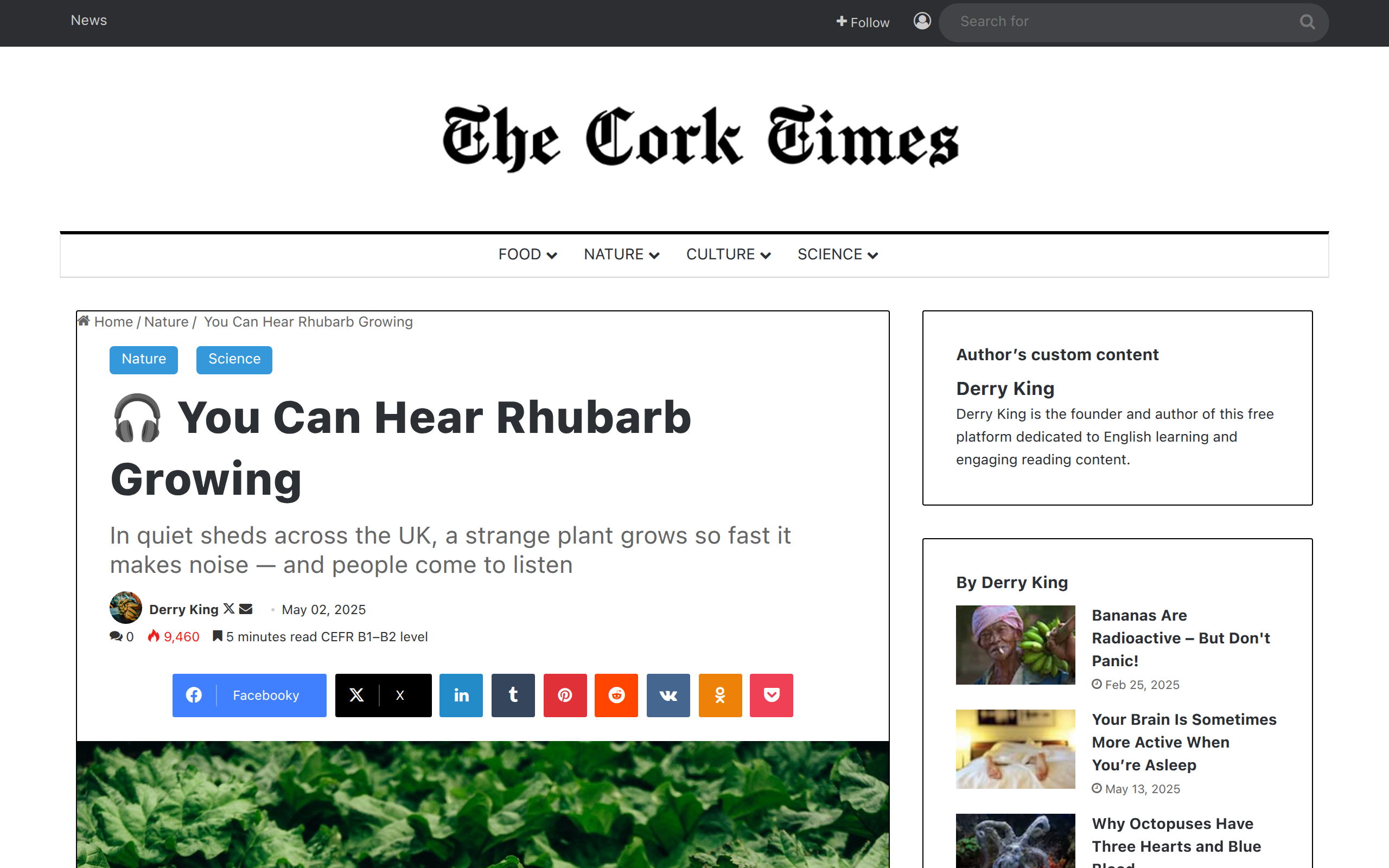
Task: Click the headphones icon in headline
Action: coord(137,418)
